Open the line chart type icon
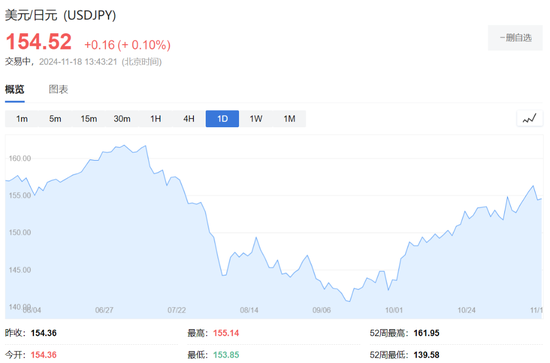 coord(530,119)
